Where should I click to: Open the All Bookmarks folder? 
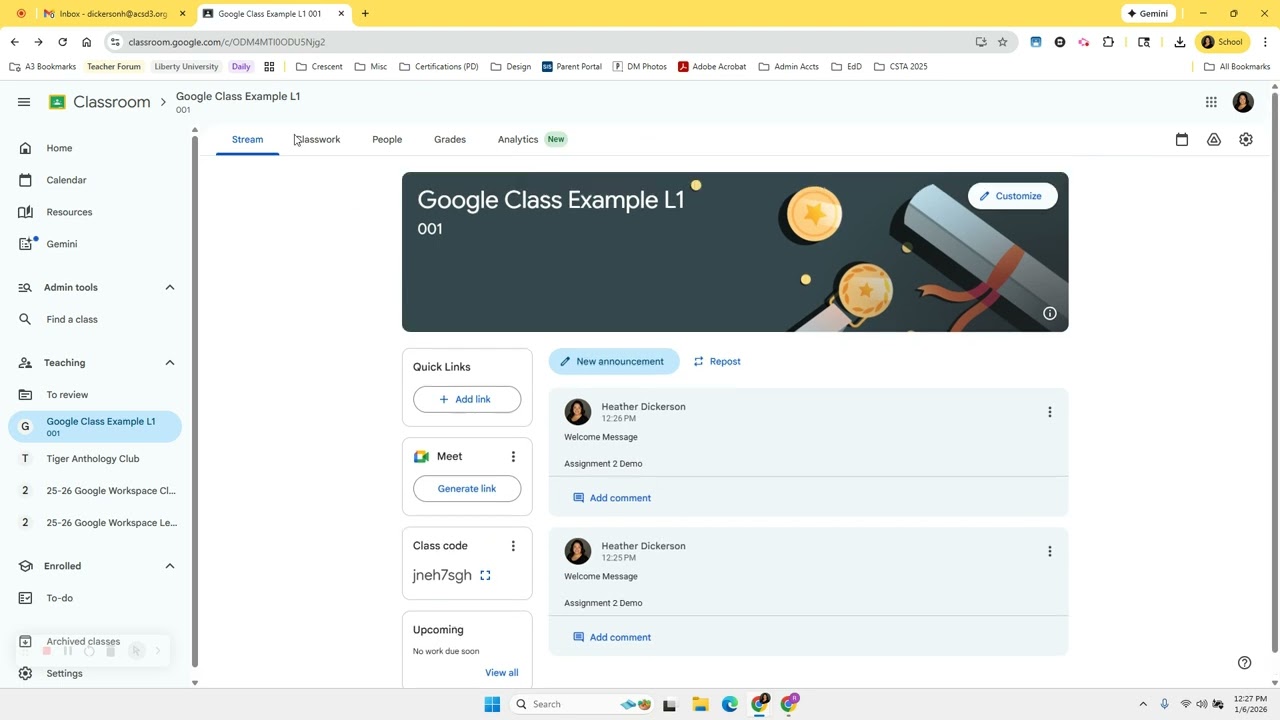coord(1237,67)
